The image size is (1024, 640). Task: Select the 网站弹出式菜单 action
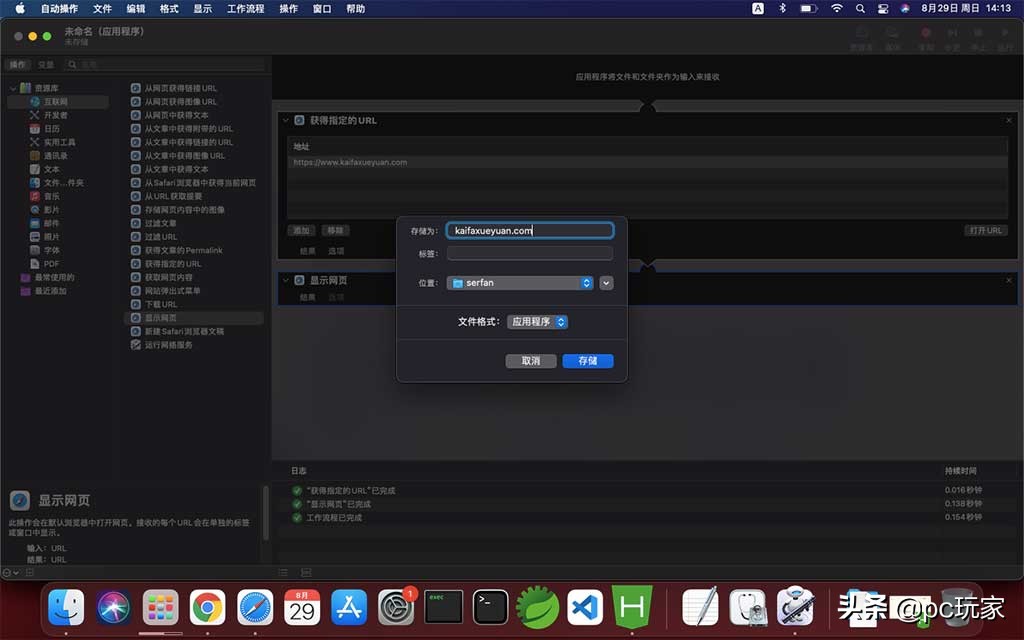pyautogui.click(x=170, y=290)
